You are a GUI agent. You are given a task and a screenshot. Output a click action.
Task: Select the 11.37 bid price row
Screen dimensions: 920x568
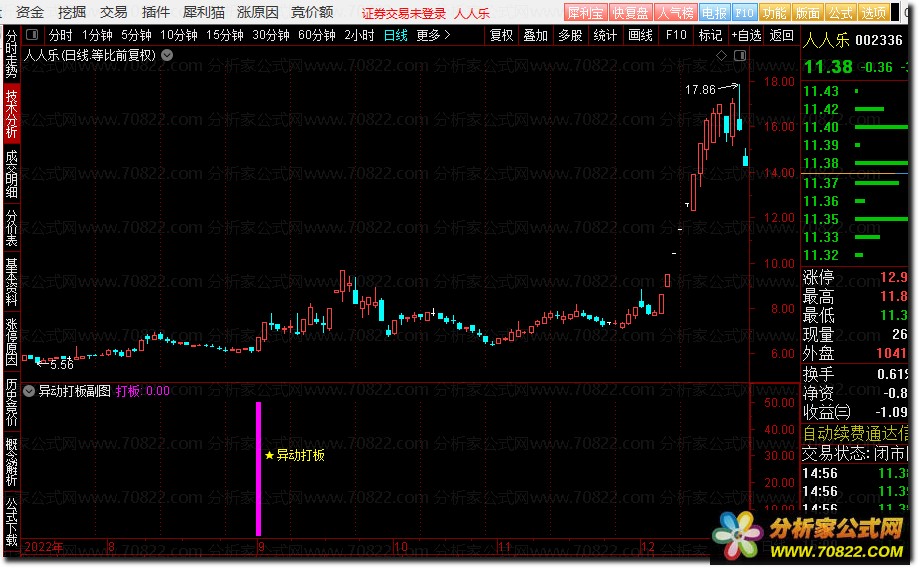854,183
